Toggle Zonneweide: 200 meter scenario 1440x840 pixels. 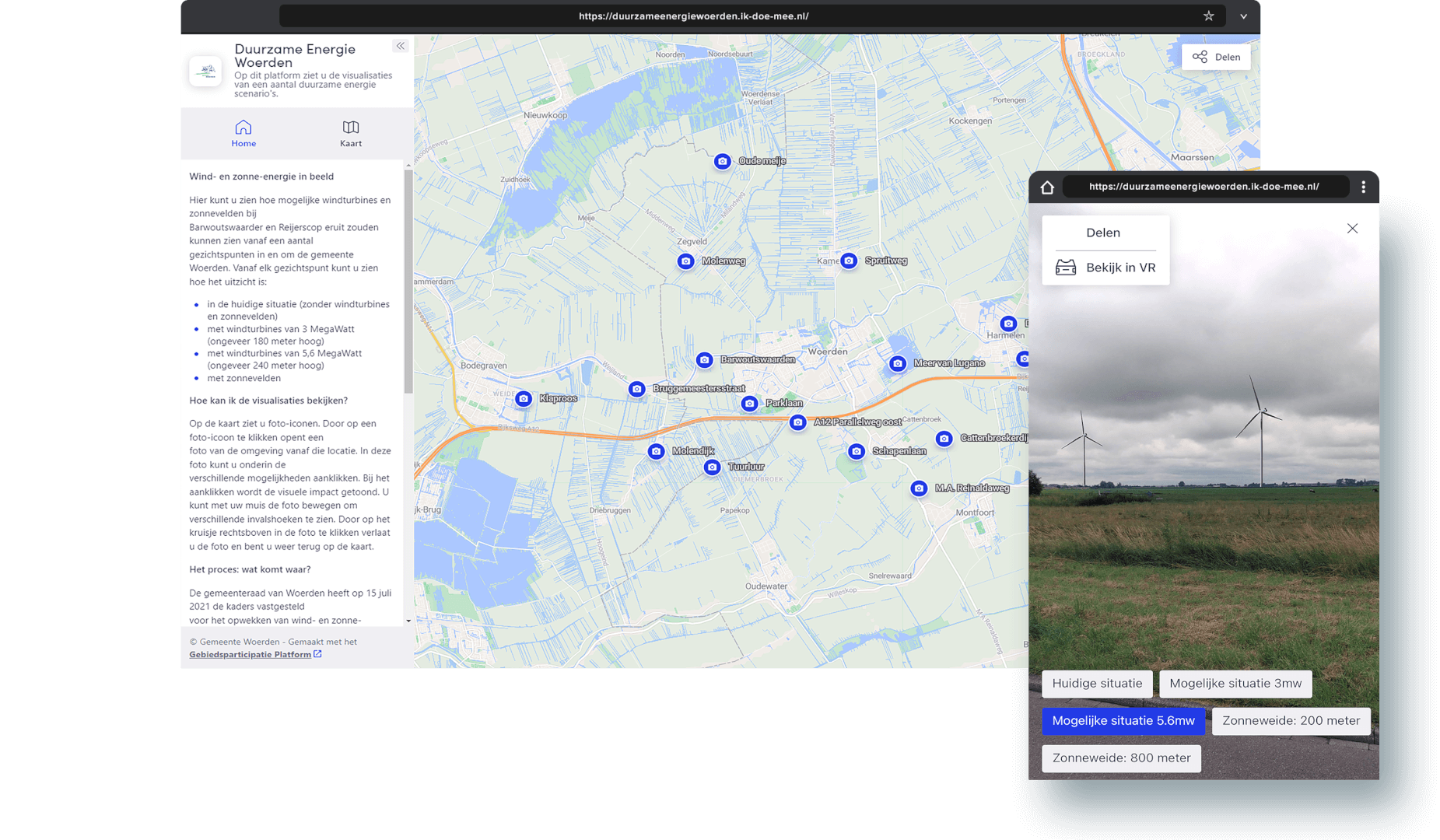tap(1291, 721)
